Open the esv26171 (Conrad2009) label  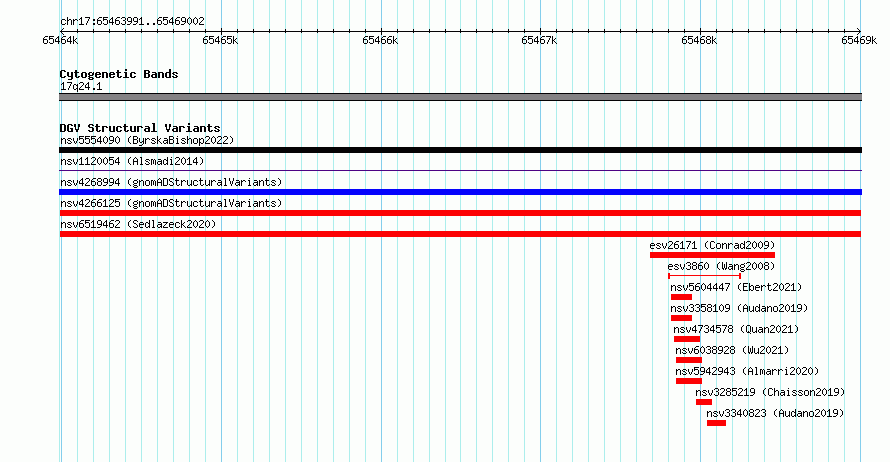click(x=712, y=245)
